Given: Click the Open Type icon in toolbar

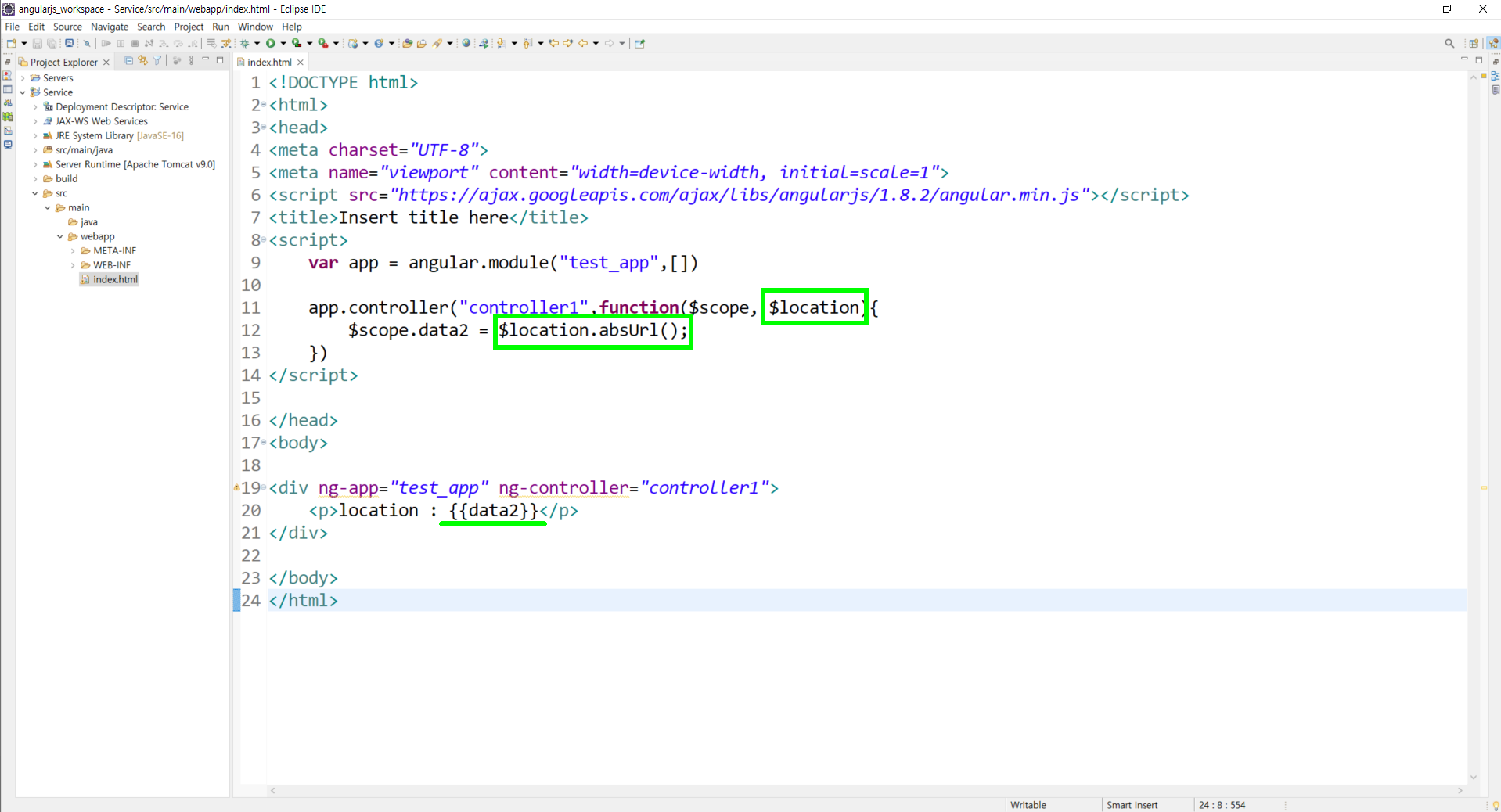Looking at the screenshot, I should tap(407, 44).
